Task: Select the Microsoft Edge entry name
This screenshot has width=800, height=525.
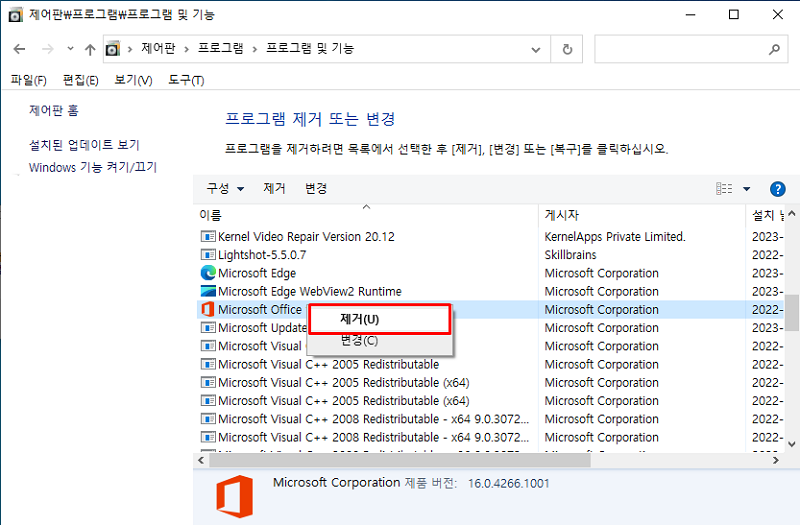Action: 257,273
